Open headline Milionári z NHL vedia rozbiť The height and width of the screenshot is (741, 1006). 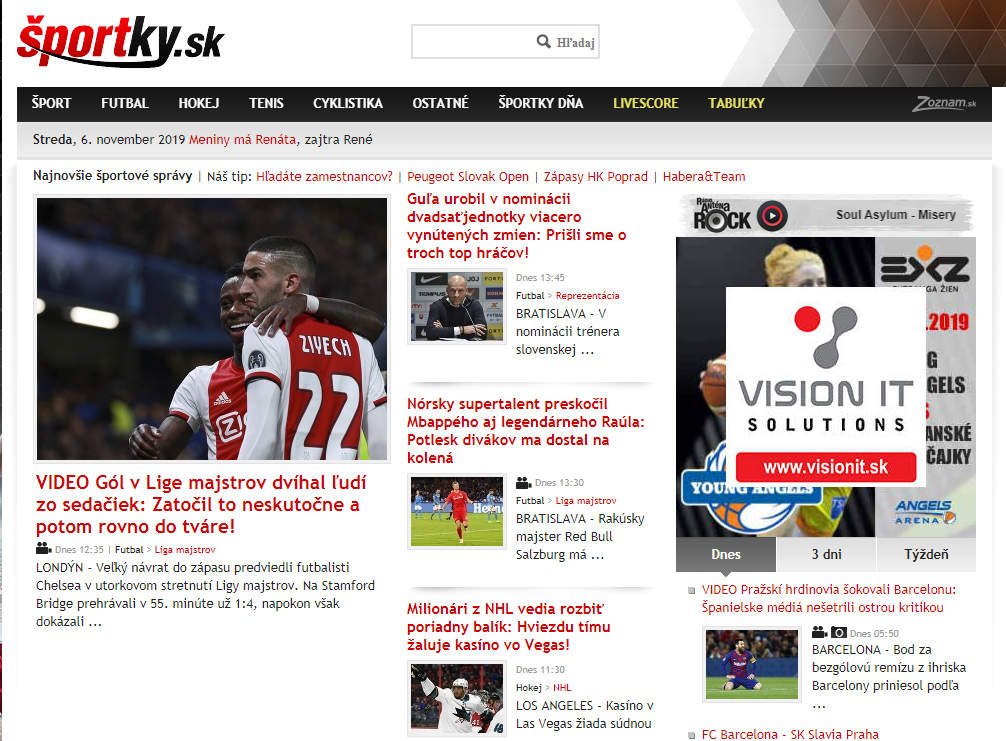pyautogui.click(x=508, y=627)
